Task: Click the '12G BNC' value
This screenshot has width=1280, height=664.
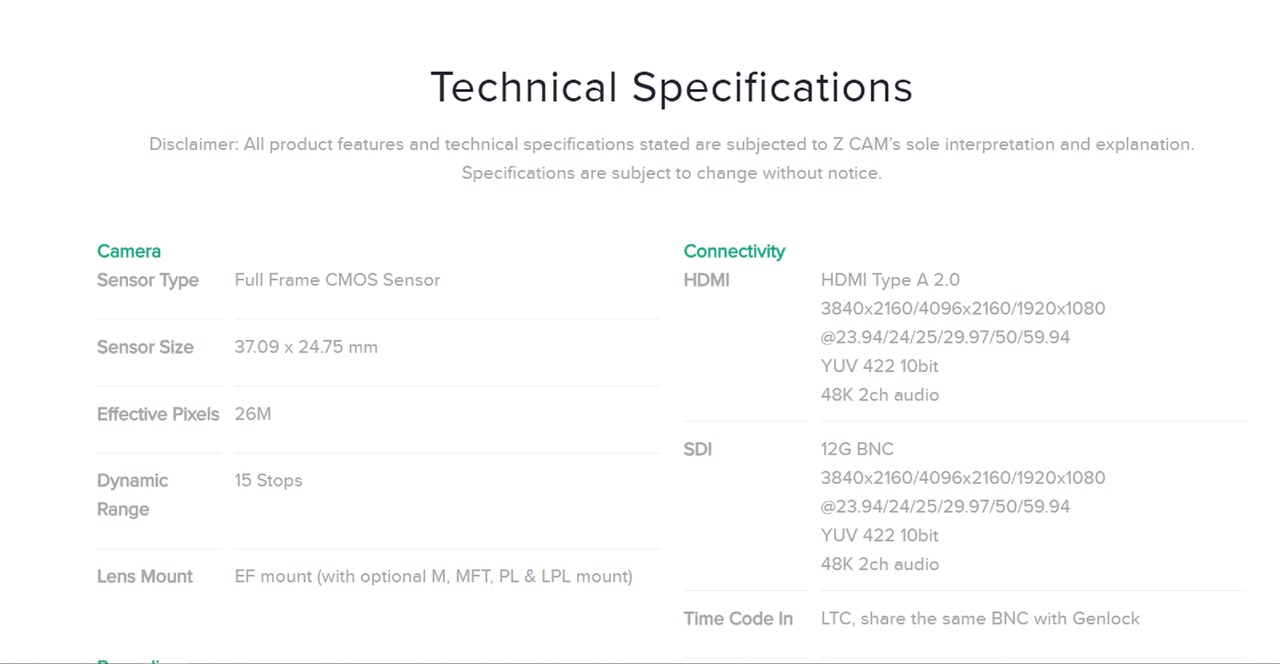Action: click(857, 449)
